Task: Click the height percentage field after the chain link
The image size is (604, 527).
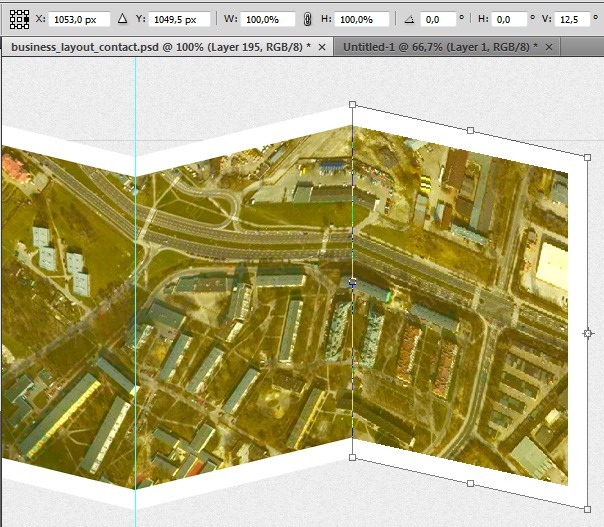Action: pyautogui.click(x=362, y=19)
